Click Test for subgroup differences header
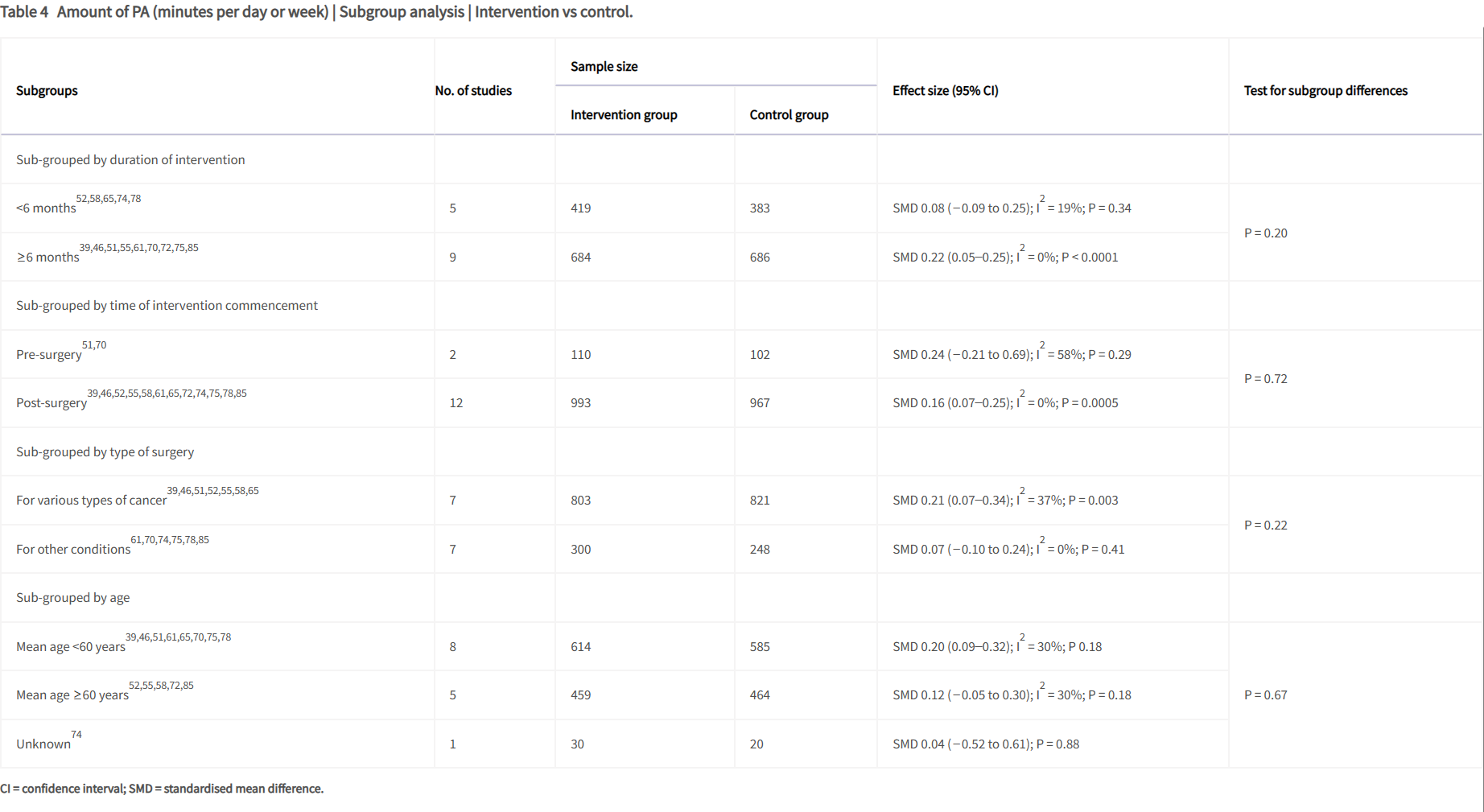1484x812 pixels. click(1325, 90)
